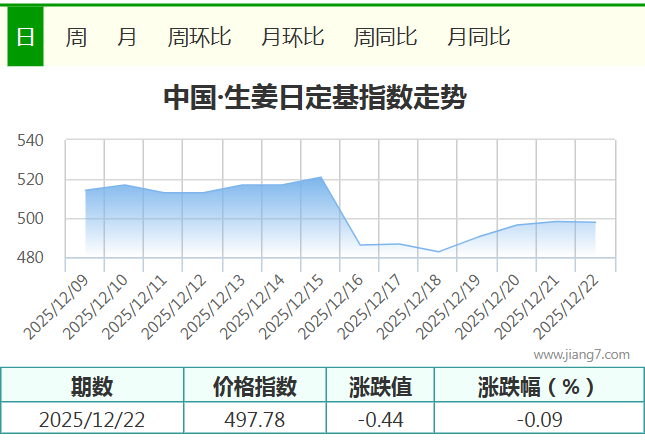Switch to the 周 weekly tab
645x440 pixels.
pos(76,37)
